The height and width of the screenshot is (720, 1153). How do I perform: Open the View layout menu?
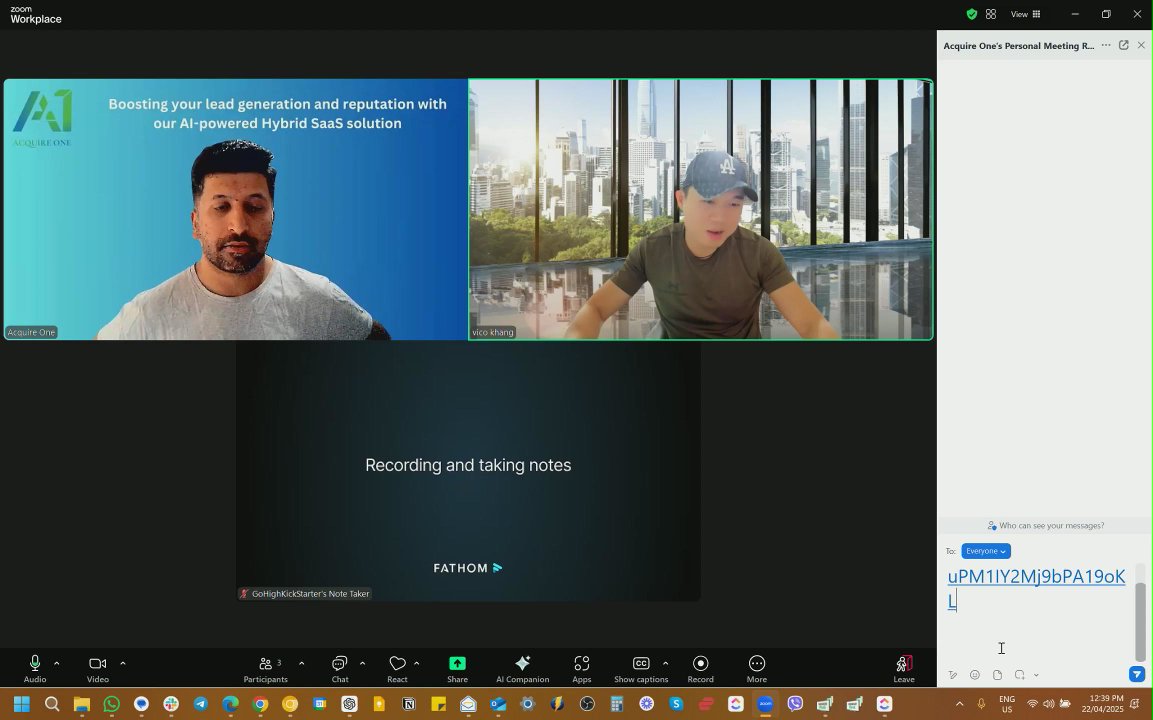1026,14
